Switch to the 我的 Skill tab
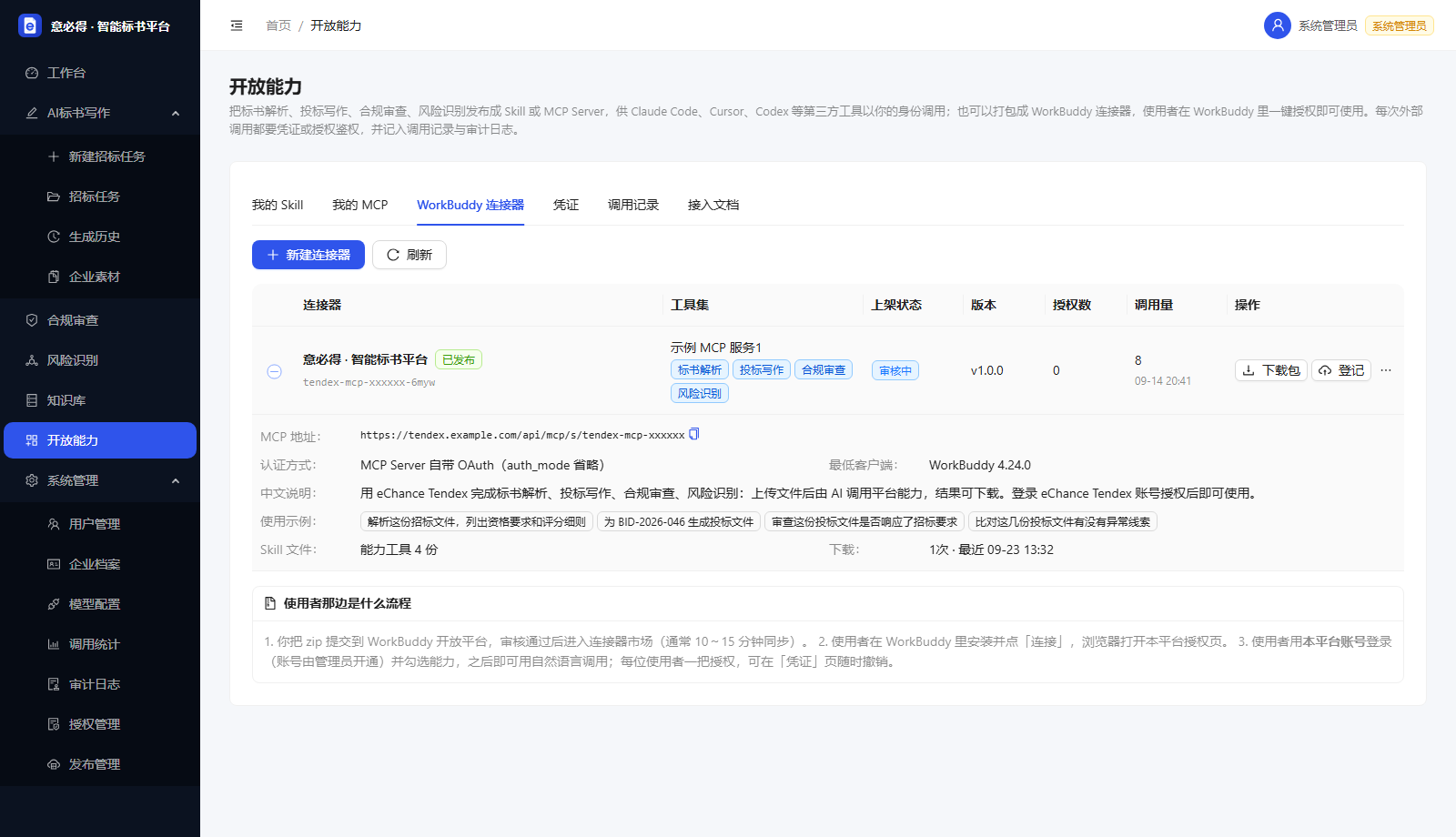Screen dimensions: 1456x837 tap(278, 205)
